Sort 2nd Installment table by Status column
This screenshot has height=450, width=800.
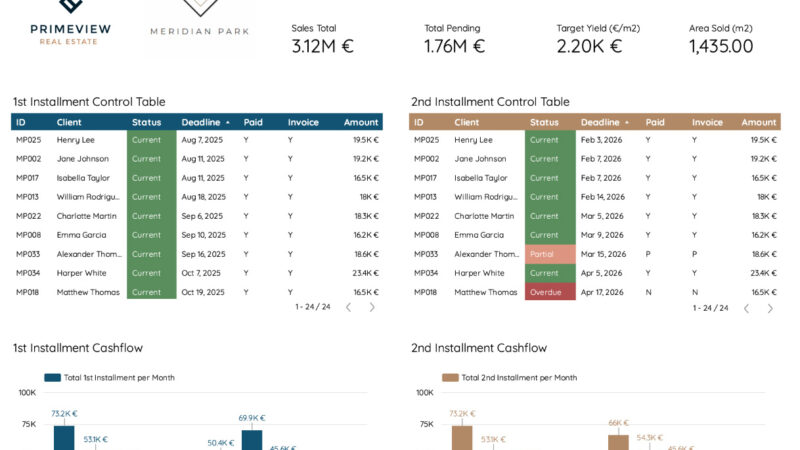click(x=544, y=122)
